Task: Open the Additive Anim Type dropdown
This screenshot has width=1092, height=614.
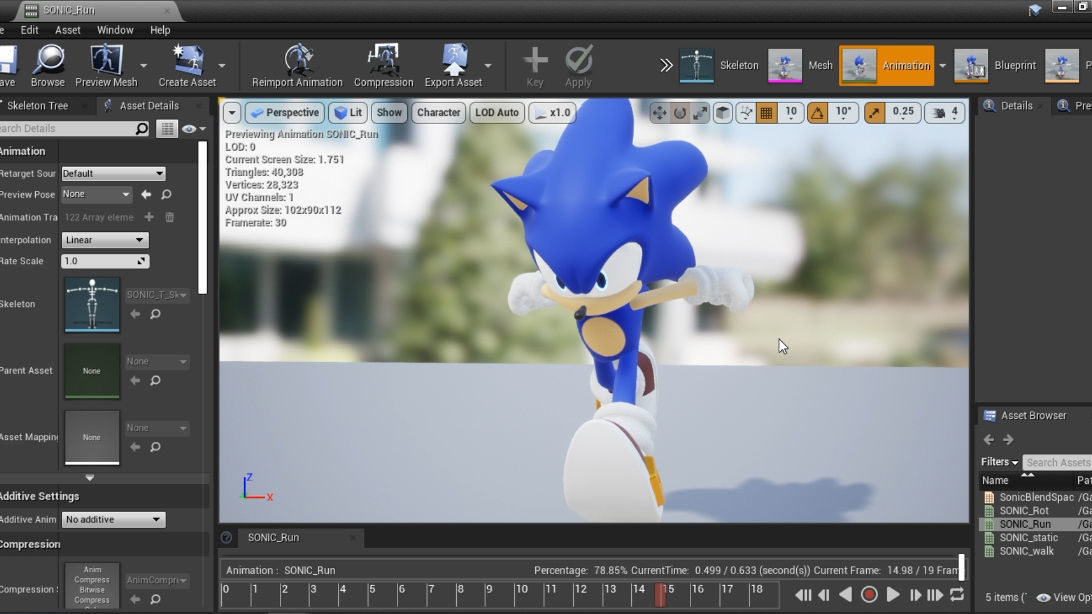Action: [114, 519]
